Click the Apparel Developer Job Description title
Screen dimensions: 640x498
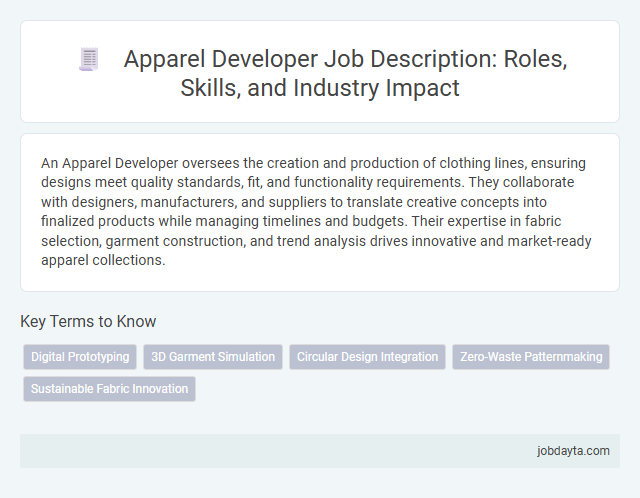coord(345,73)
